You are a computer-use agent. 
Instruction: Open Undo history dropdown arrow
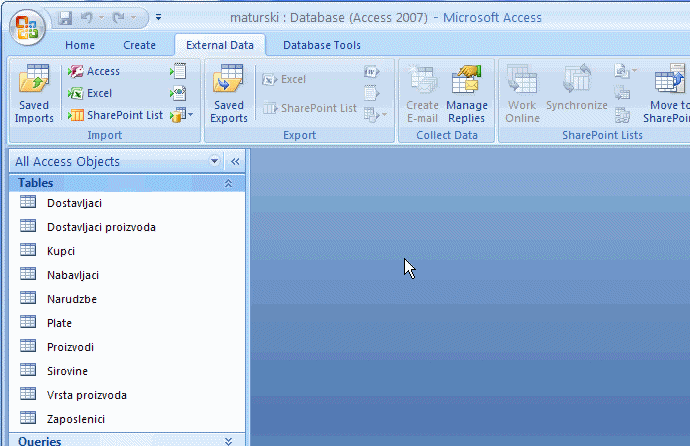(101, 18)
